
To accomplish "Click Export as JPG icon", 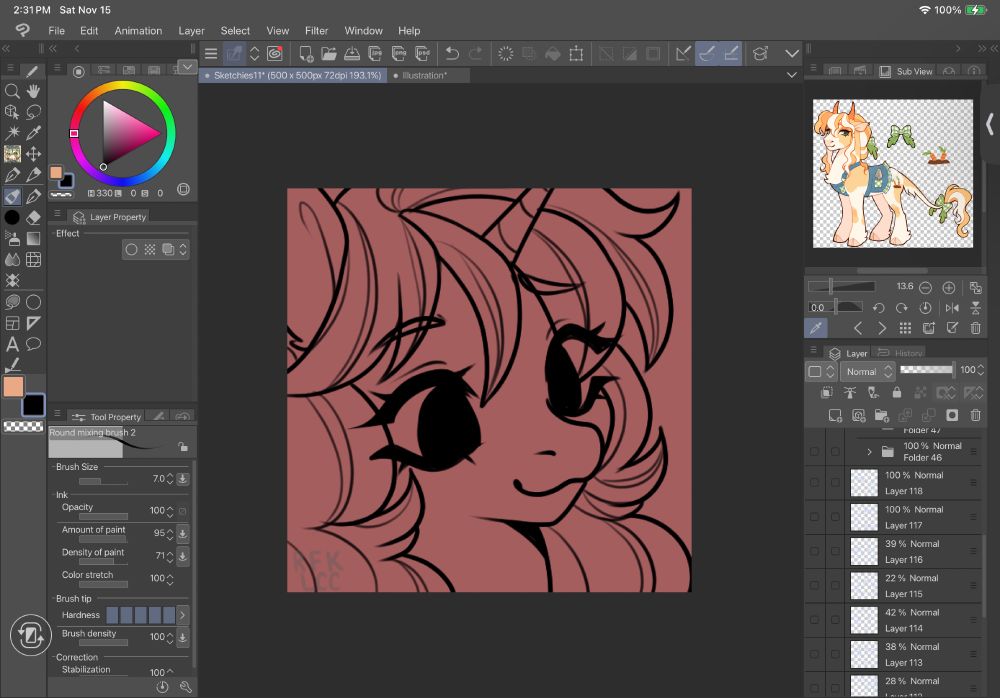I will (375, 54).
